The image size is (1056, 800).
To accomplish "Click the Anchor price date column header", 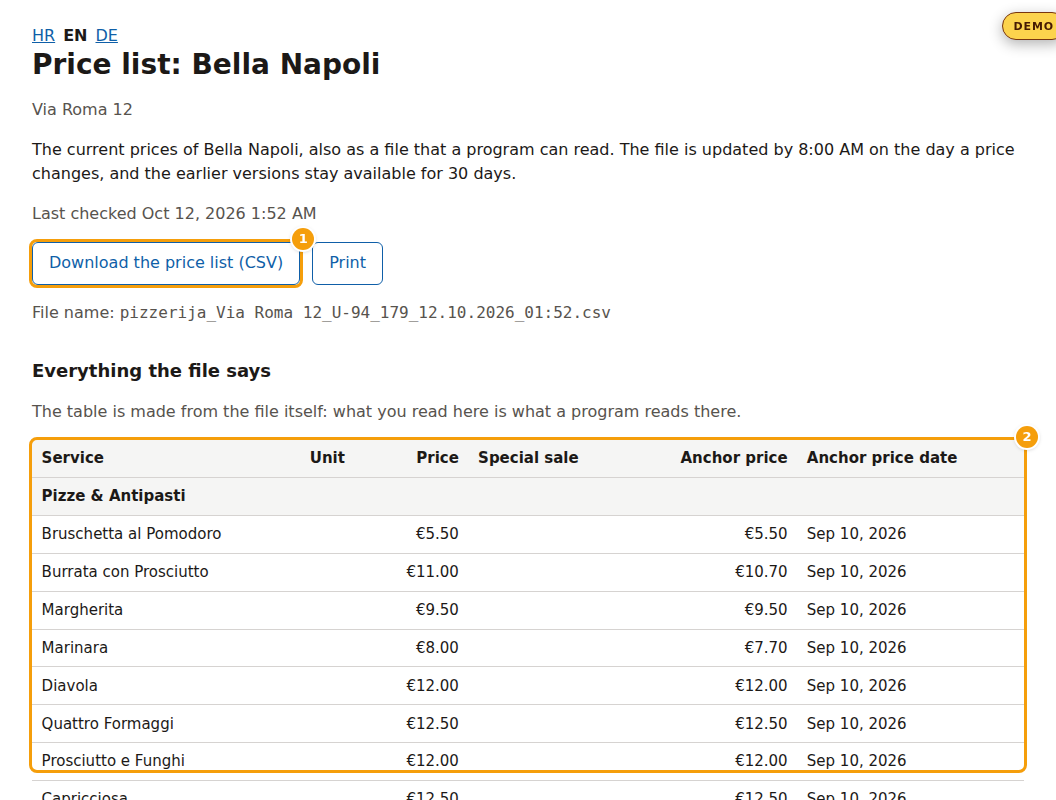I will pos(882,458).
